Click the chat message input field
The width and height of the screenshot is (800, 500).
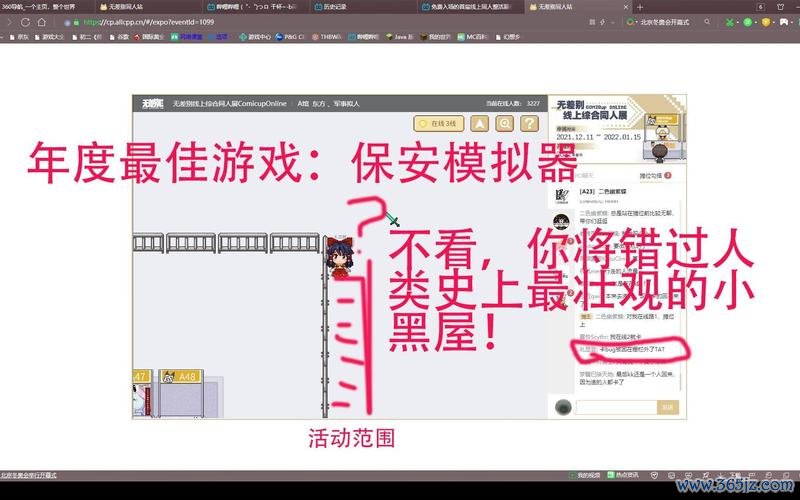pyautogui.click(x=616, y=407)
